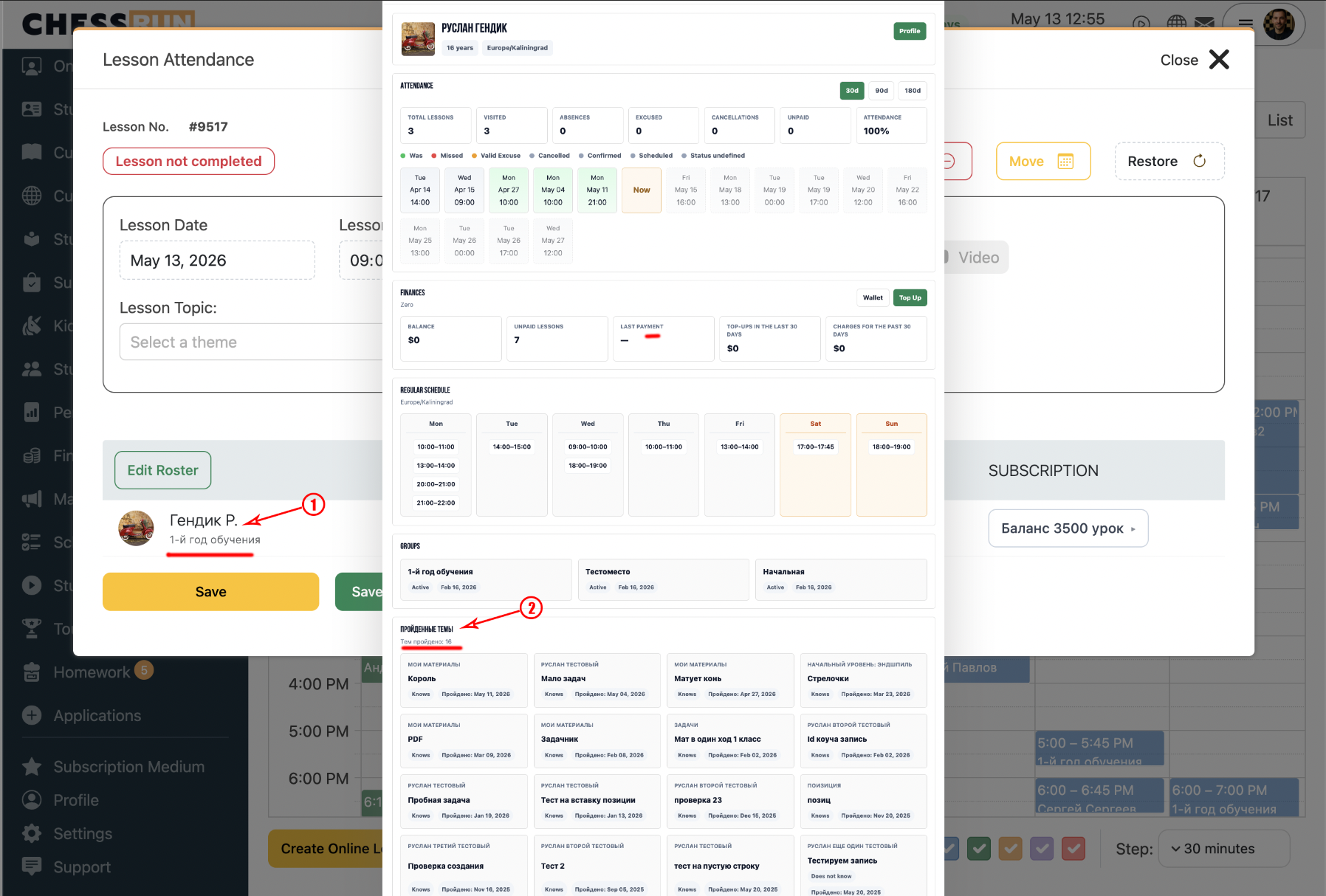Click the bar-chart report icon in the sidebar
This screenshot has width=1326, height=896.
(x=32, y=412)
